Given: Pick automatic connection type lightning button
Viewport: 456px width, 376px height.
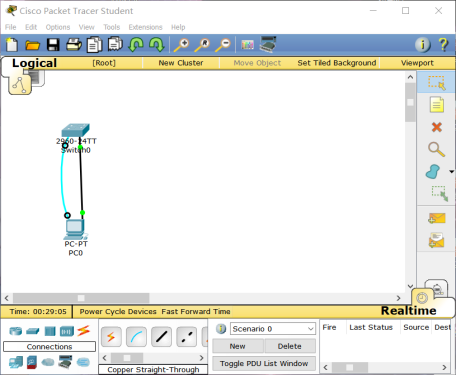Looking at the screenshot, I should [111, 337].
